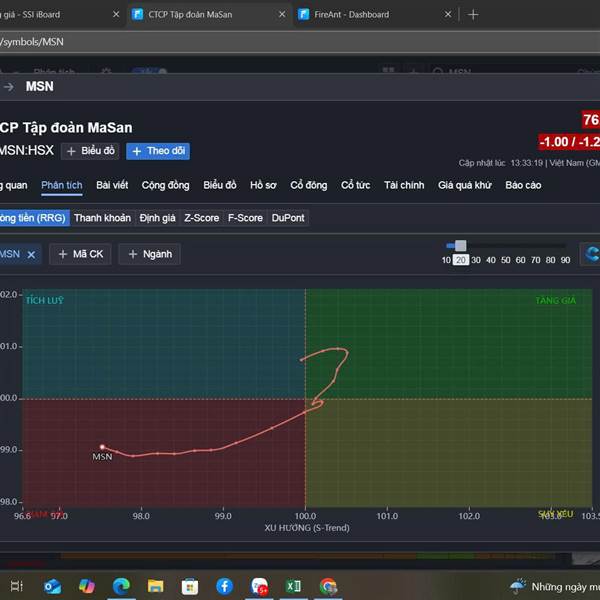
Task: Click the Theo dõi follow button
Action: (x=158, y=151)
